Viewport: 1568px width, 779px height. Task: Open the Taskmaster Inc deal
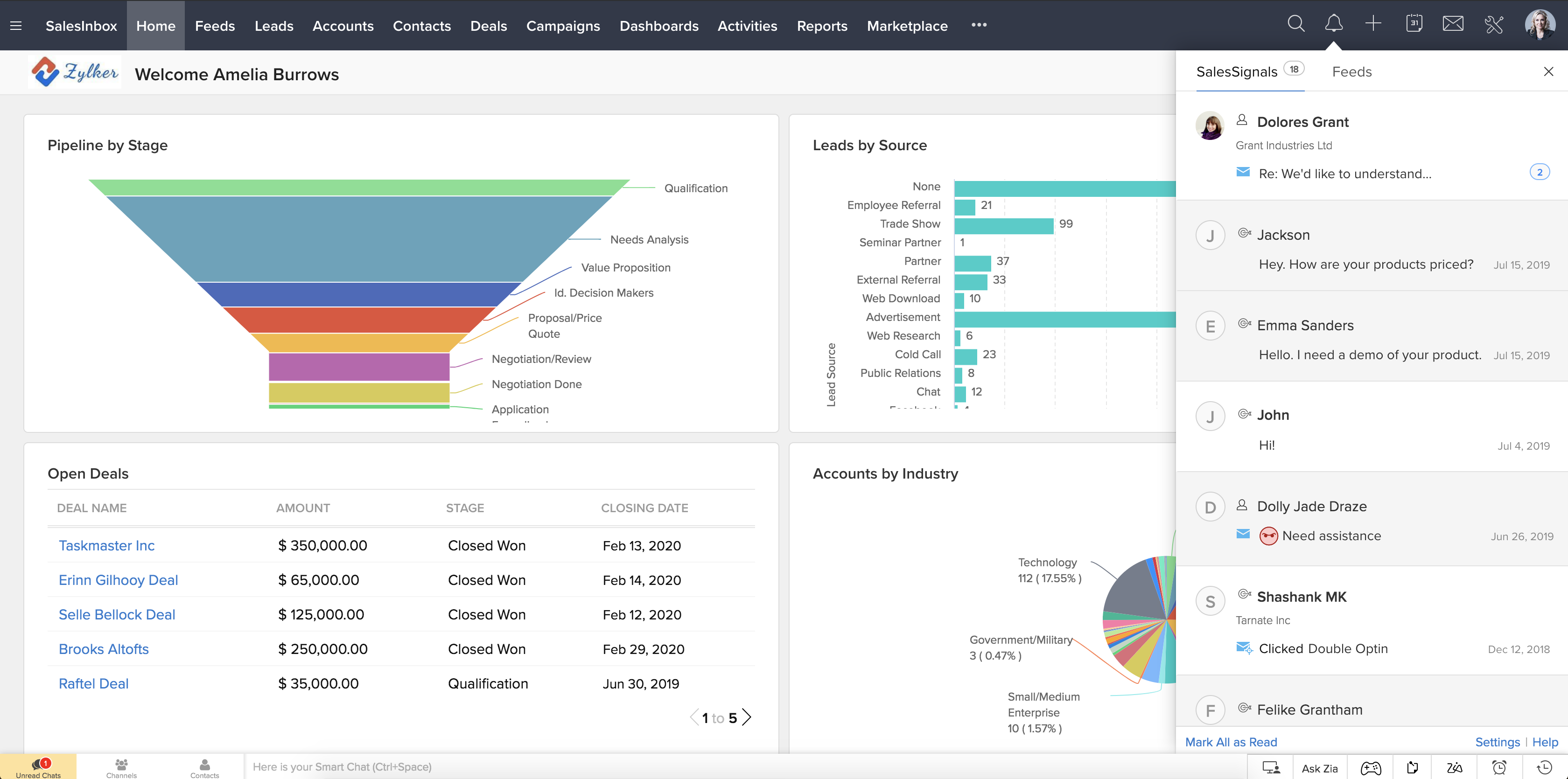click(x=106, y=545)
